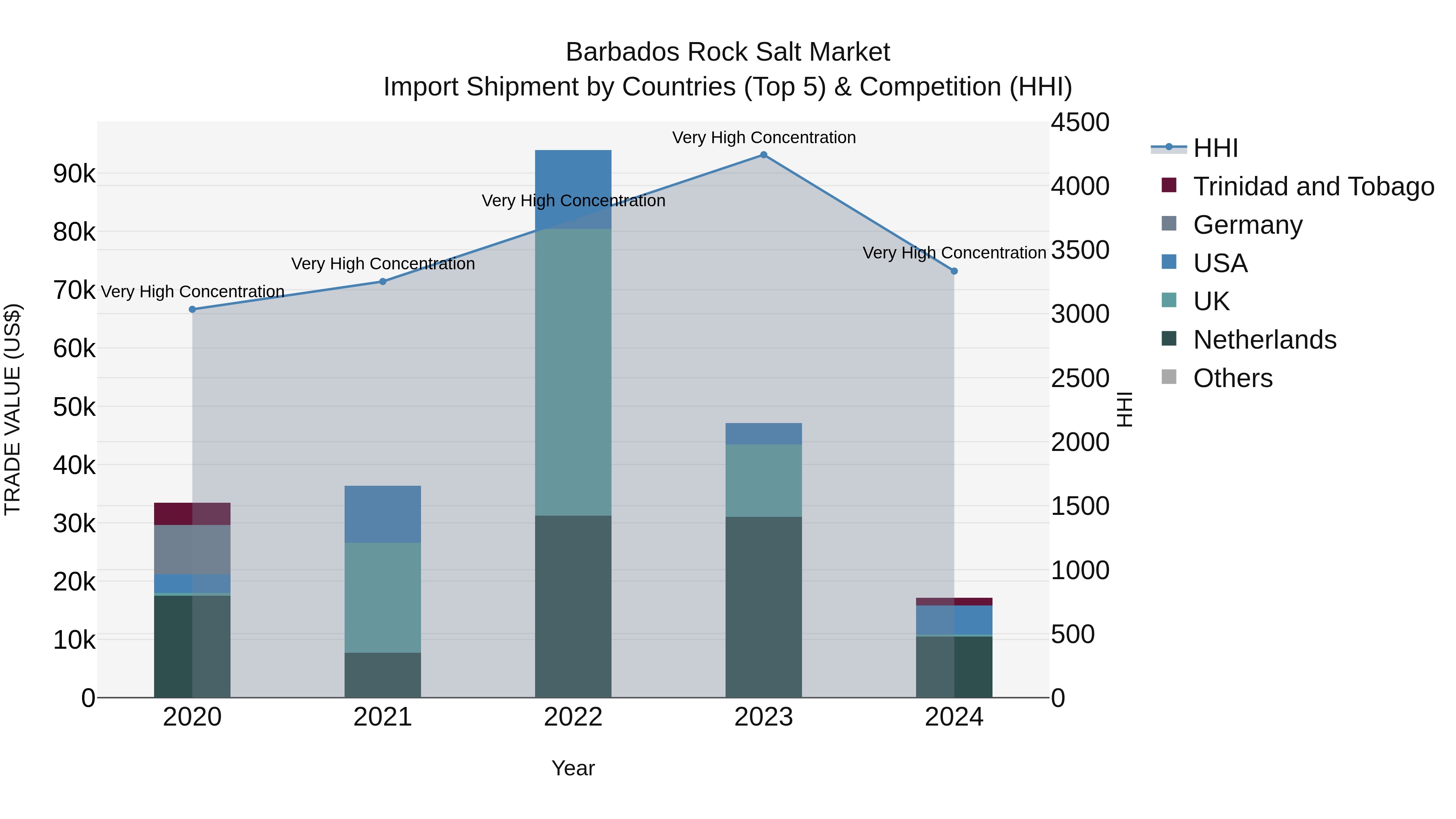Screen dimensions: 1456x819
Task: Click the 90k left axis label
Action: [74, 174]
